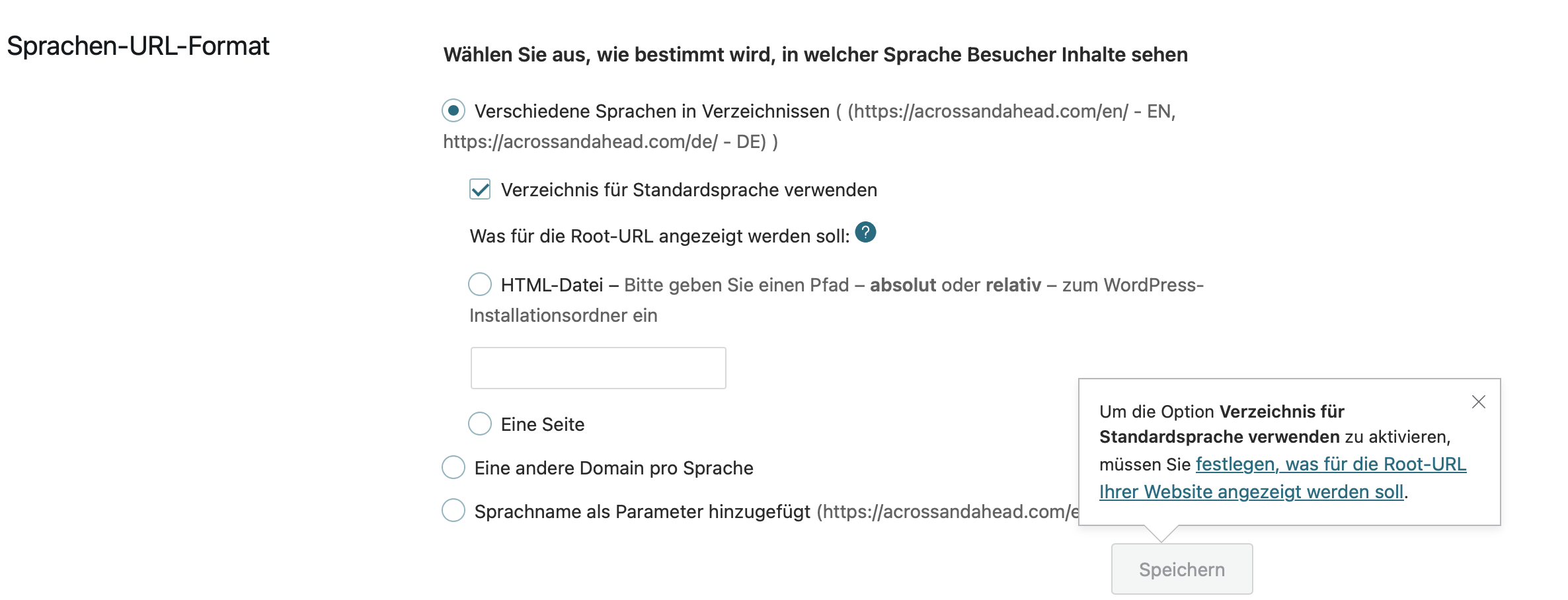
Task: Select the "HTML-Datei" radio button
Action: coord(480,285)
